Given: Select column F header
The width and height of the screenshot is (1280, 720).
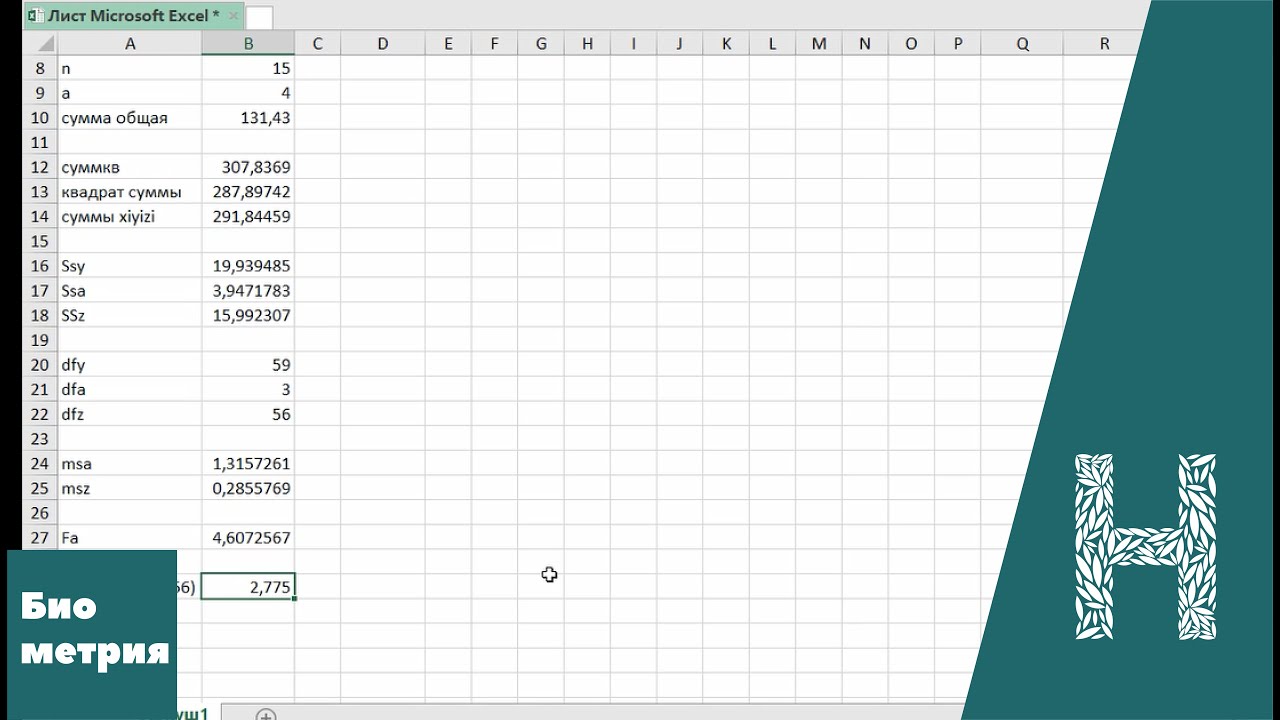Looking at the screenshot, I should [x=494, y=44].
